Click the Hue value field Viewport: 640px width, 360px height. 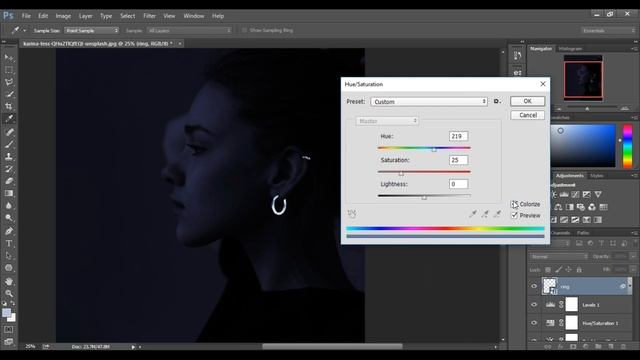point(458,136)
